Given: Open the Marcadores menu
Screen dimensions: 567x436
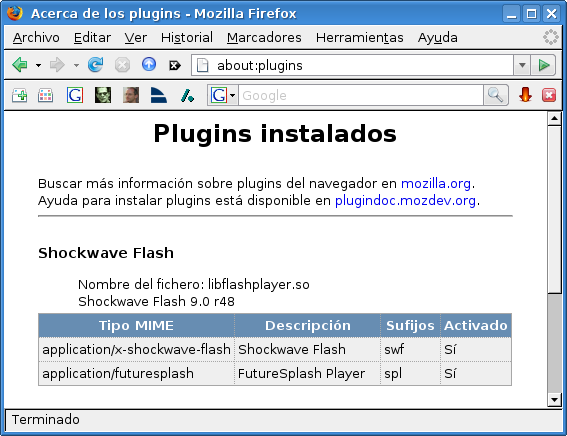Looking at the screenshot, I should tap(264, 38).
